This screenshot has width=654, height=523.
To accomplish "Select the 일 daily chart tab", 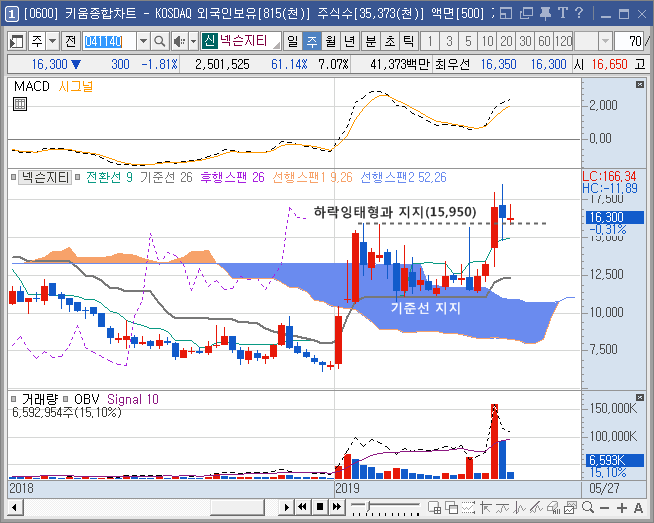I will [293, 41].
